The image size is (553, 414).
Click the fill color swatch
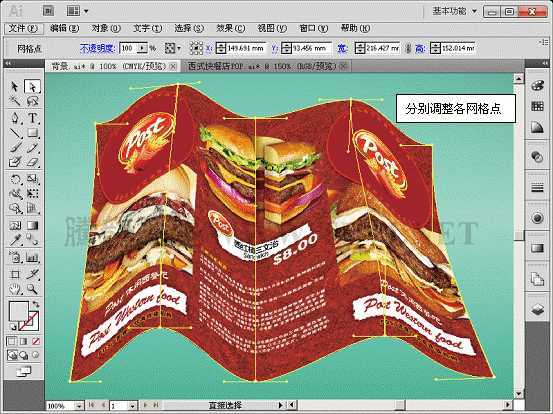18,311
